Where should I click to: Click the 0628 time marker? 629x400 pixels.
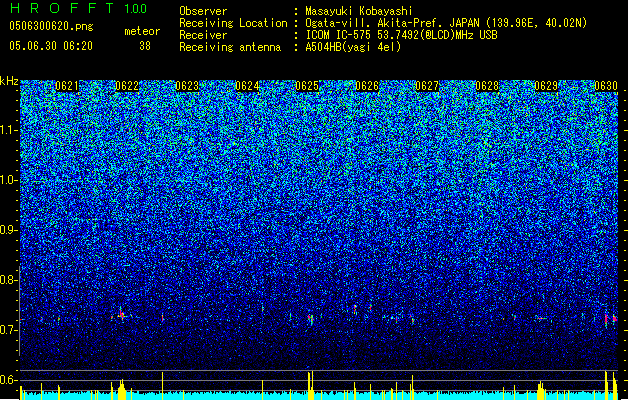(487, 86)
